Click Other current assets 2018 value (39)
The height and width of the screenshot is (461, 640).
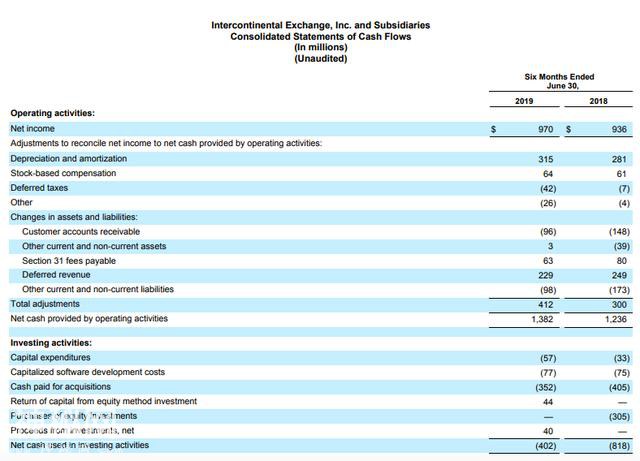click(x=622, y=247)
